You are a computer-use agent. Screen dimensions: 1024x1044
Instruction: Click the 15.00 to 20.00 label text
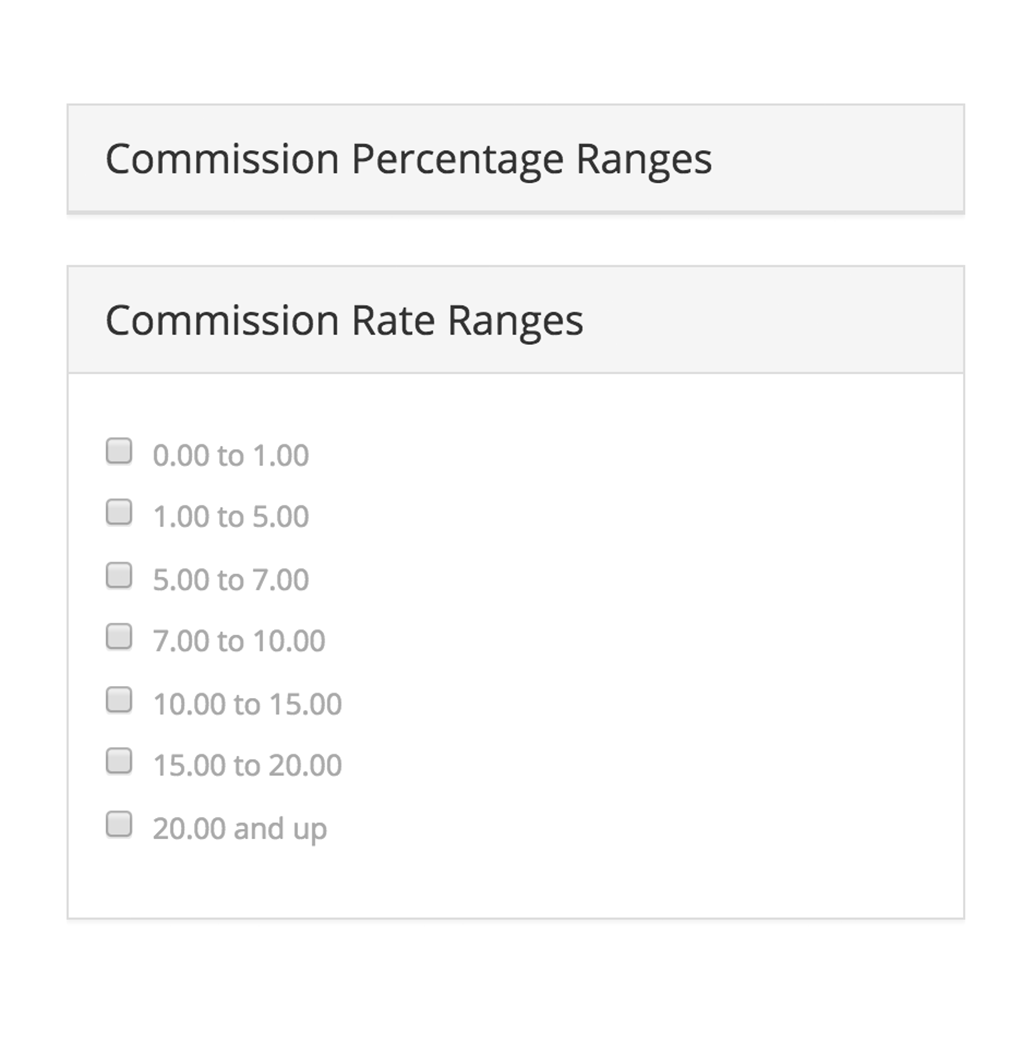pyautogui.click(x=248, y=766)
